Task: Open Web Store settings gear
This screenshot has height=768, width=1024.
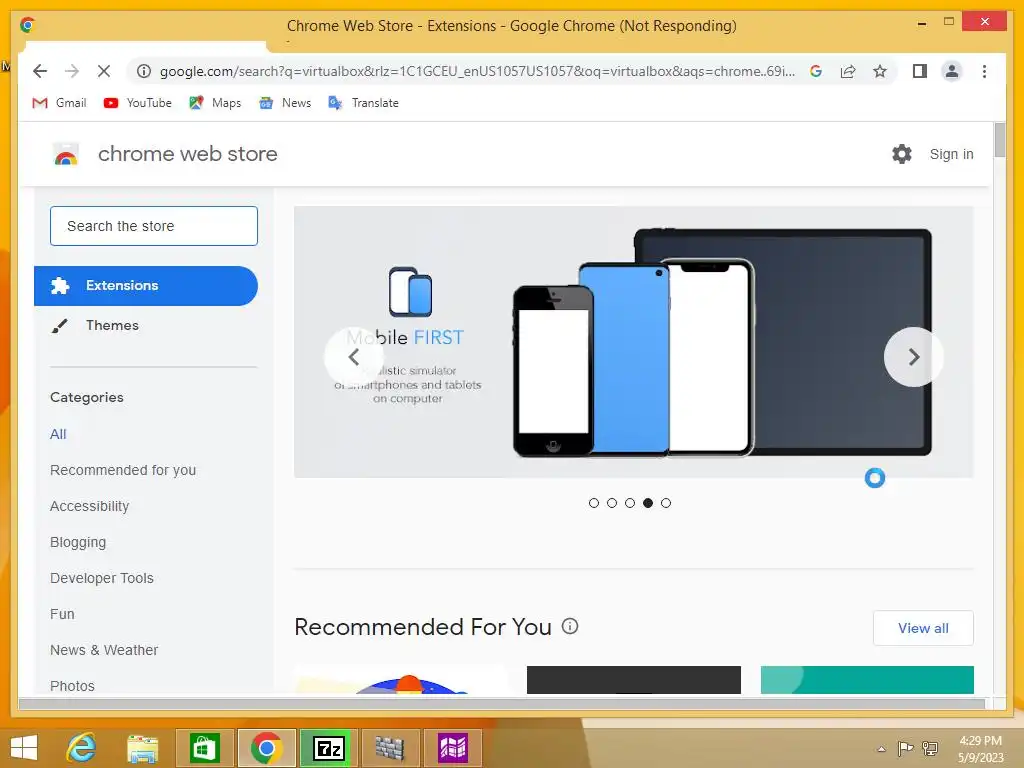Action: (902, 154)
